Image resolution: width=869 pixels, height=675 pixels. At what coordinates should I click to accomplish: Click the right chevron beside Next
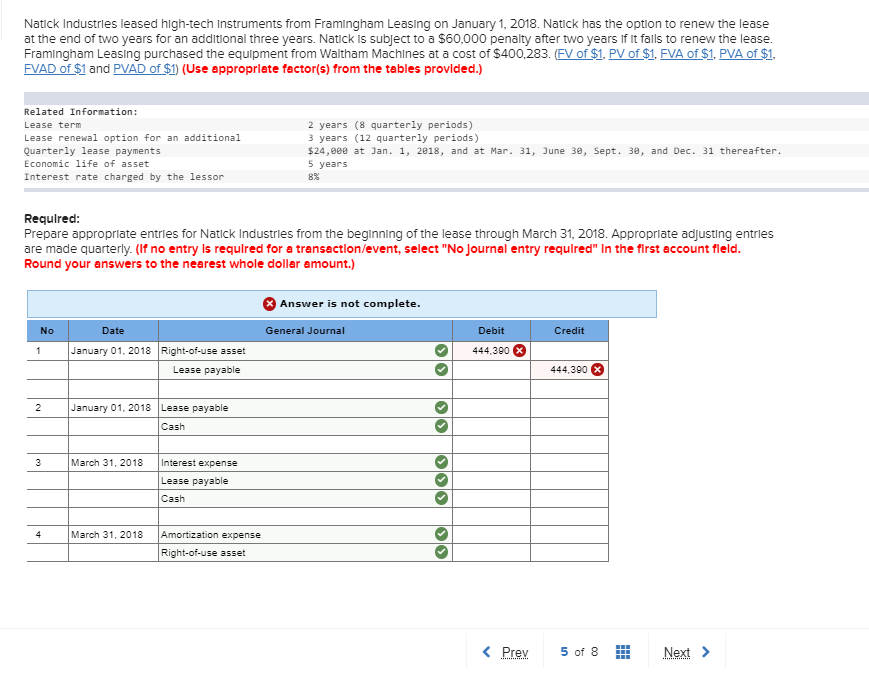tap(706, 652)
